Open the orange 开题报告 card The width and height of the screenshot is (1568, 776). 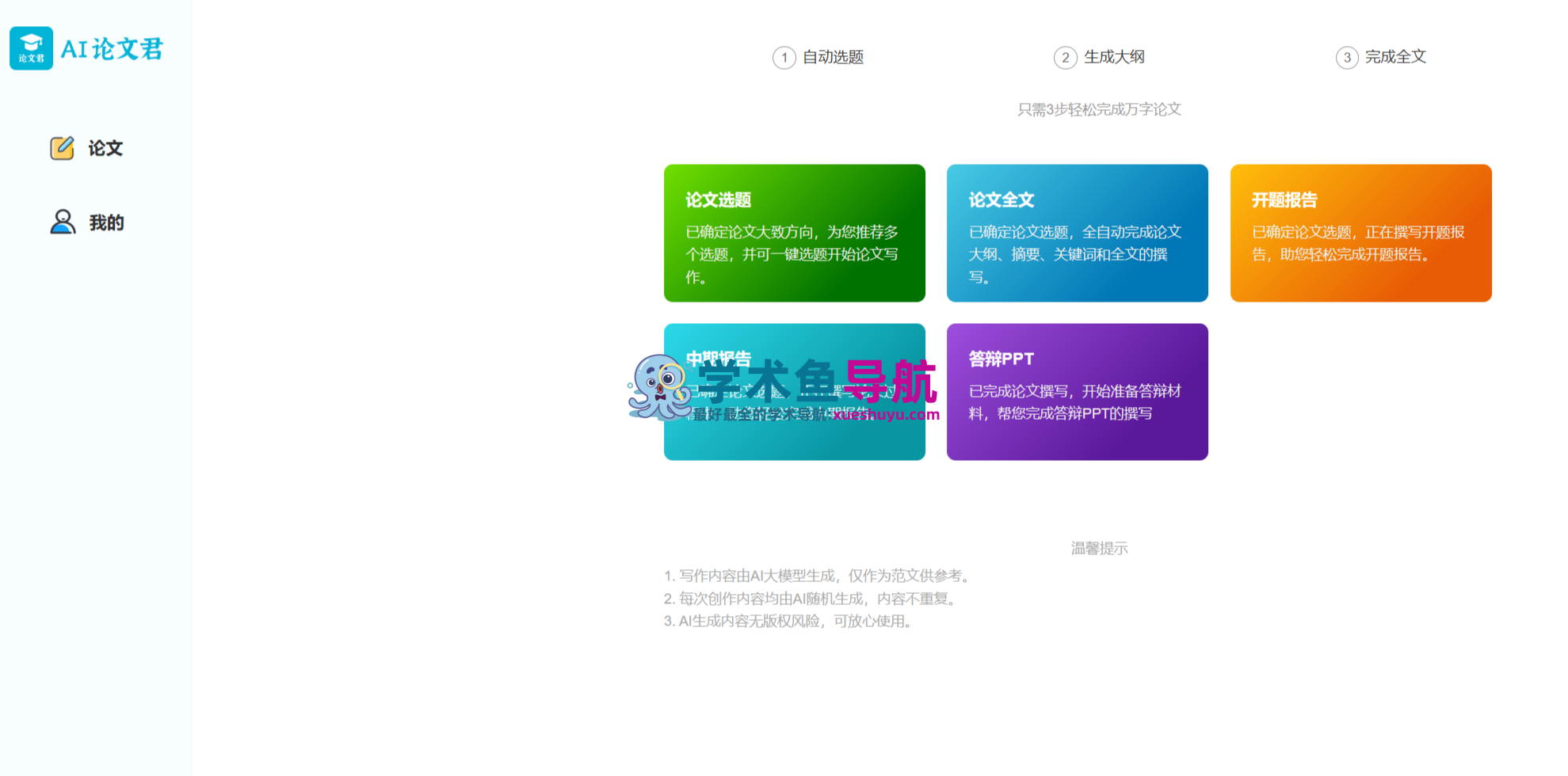(x=1361, y=233)
